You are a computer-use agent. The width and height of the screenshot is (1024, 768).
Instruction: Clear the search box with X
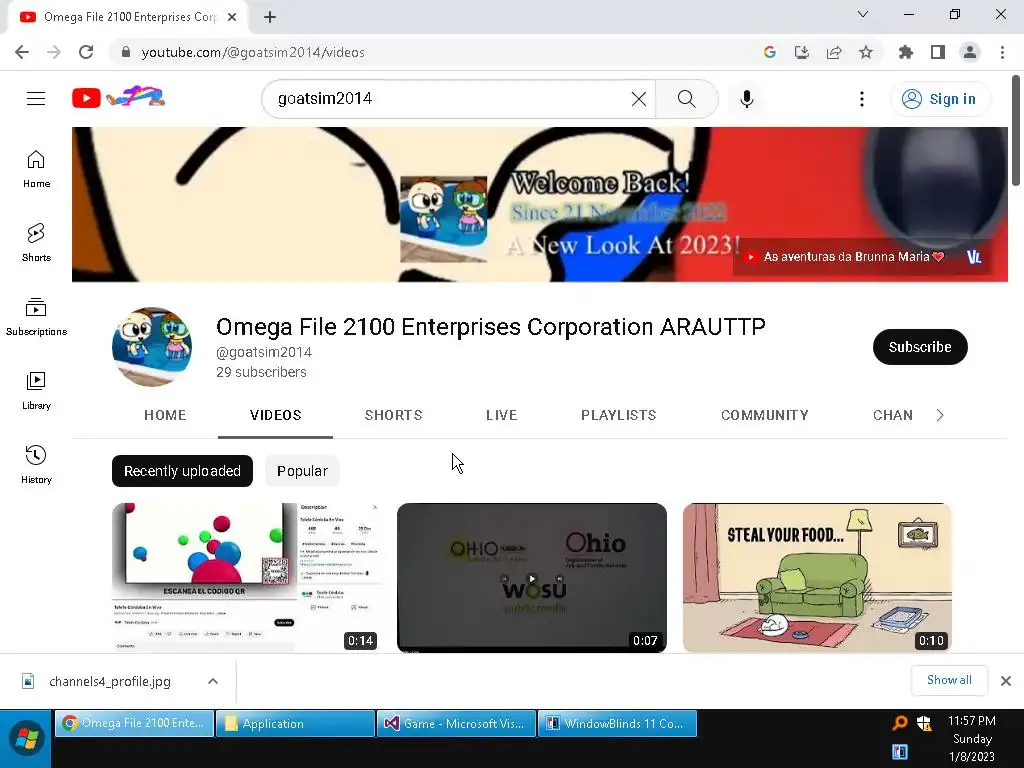[x=639, y=99]
